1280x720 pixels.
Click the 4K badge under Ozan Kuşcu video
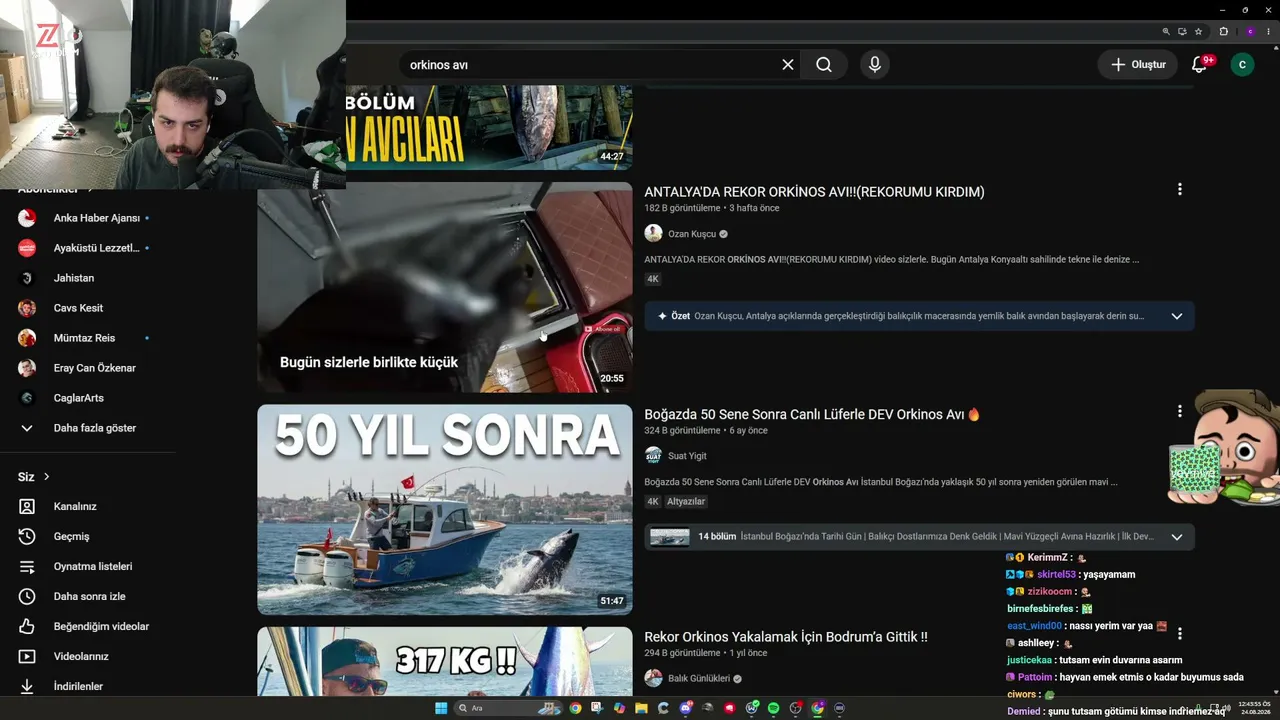click(x=653, y=279)
